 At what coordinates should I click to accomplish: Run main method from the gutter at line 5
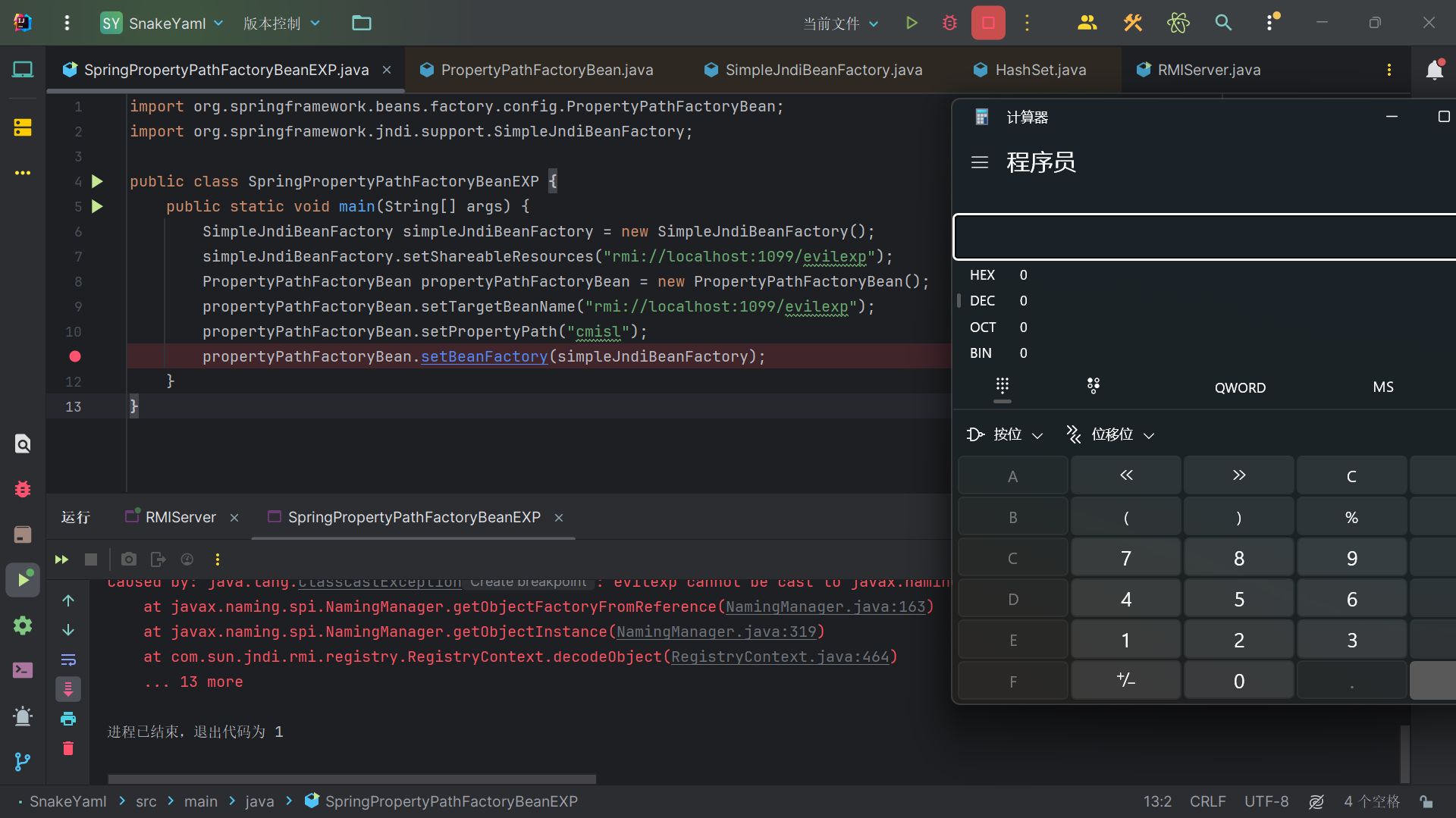click(97, 206)
